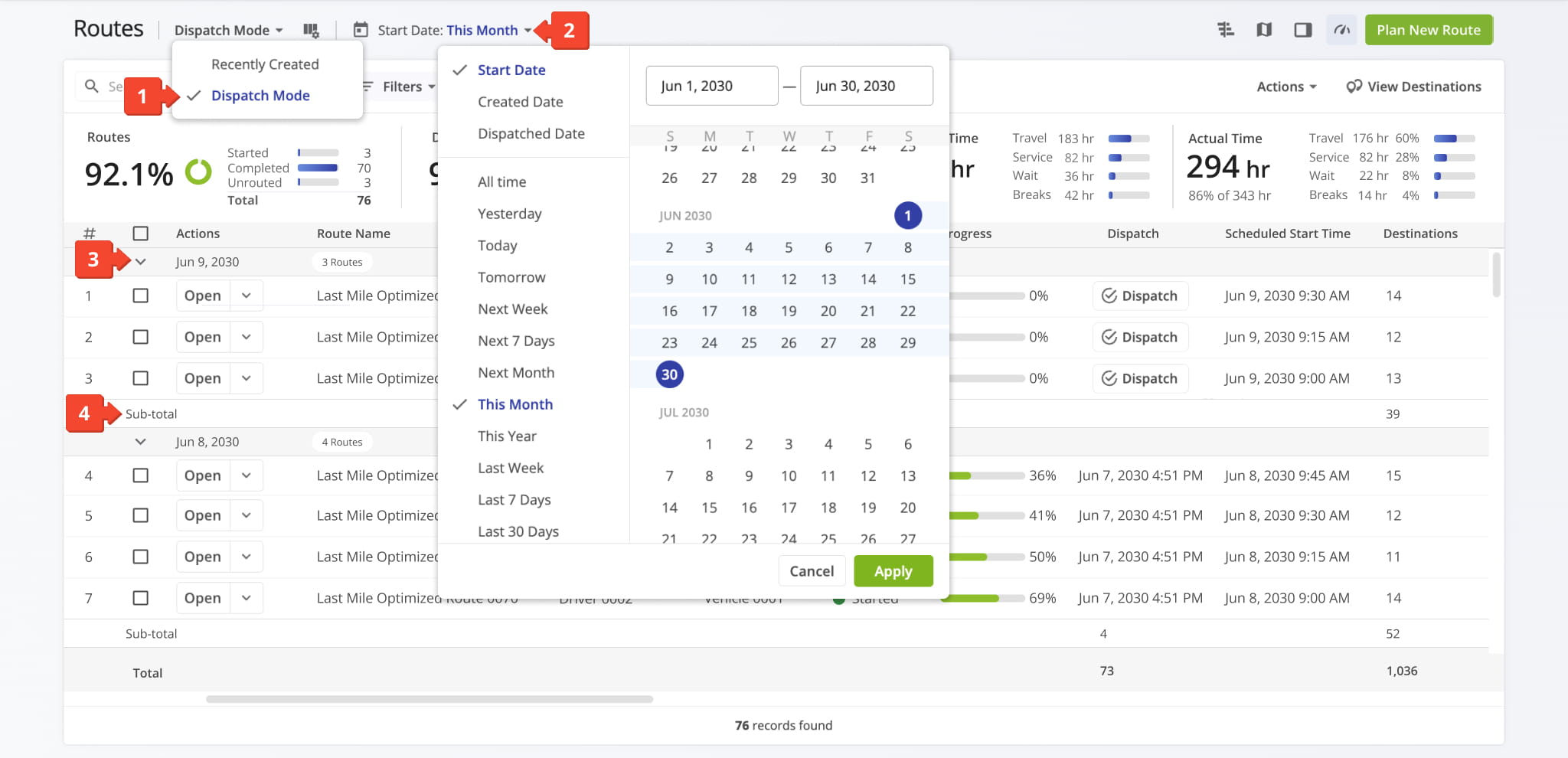1568x758 pixels.
Task: Collapse the Jun 9, 2030 route group
Action: (140, 262)
